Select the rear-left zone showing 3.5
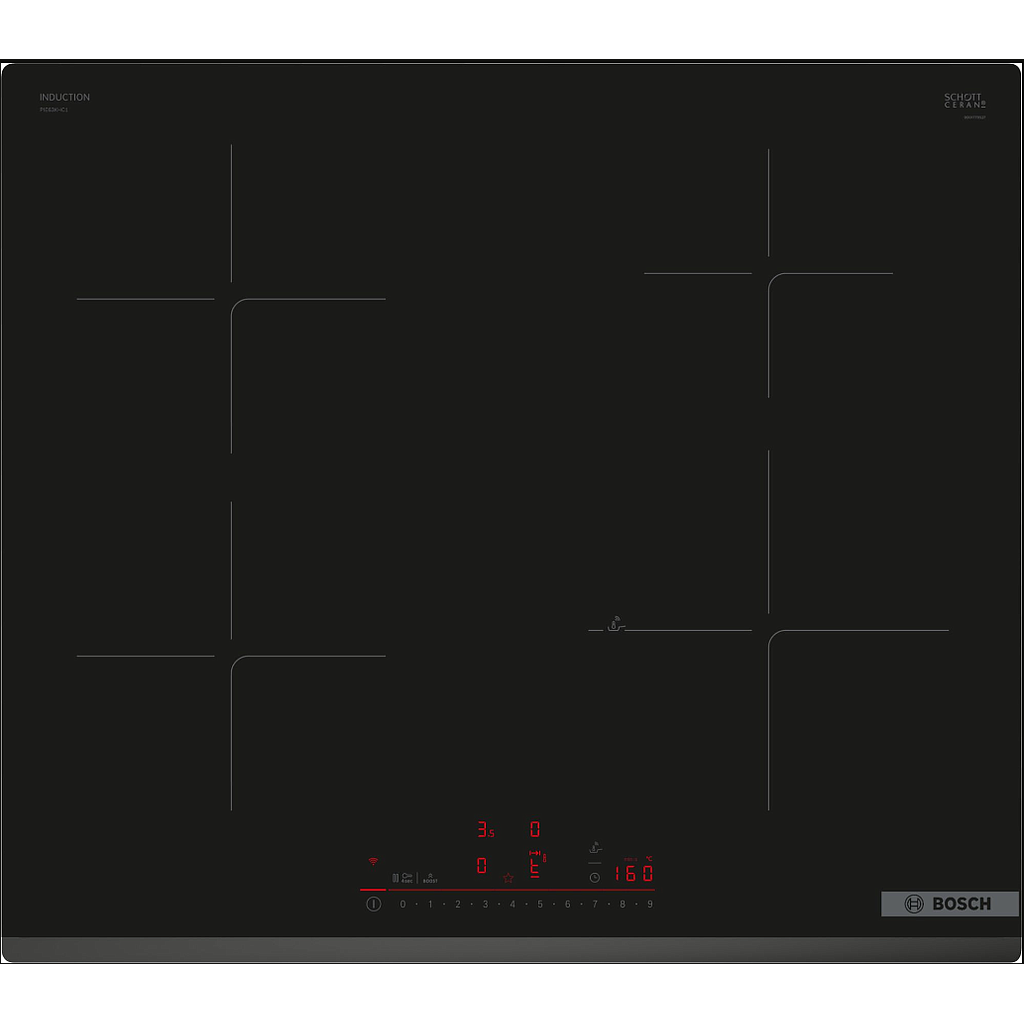This screenshot has height=1024, width=1024. 484,830
